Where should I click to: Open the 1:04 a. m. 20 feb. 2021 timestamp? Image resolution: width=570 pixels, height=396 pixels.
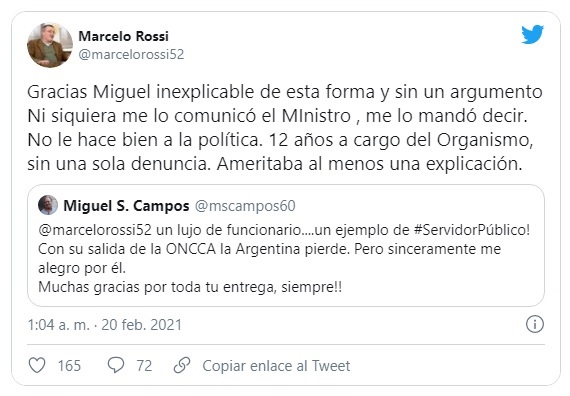click(x=105, y=325)
